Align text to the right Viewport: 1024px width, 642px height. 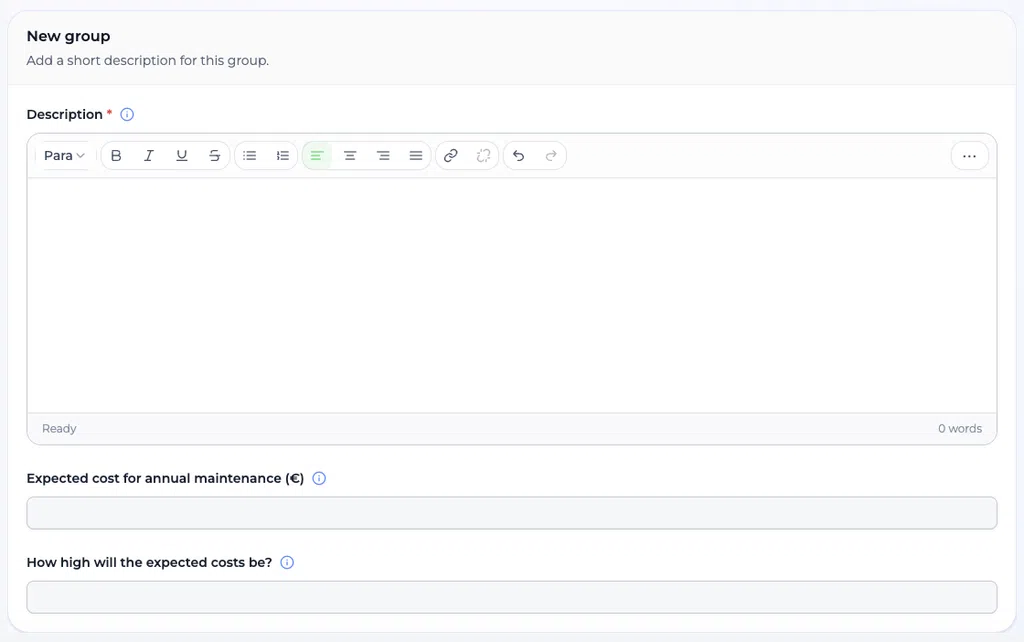point(383,155)
